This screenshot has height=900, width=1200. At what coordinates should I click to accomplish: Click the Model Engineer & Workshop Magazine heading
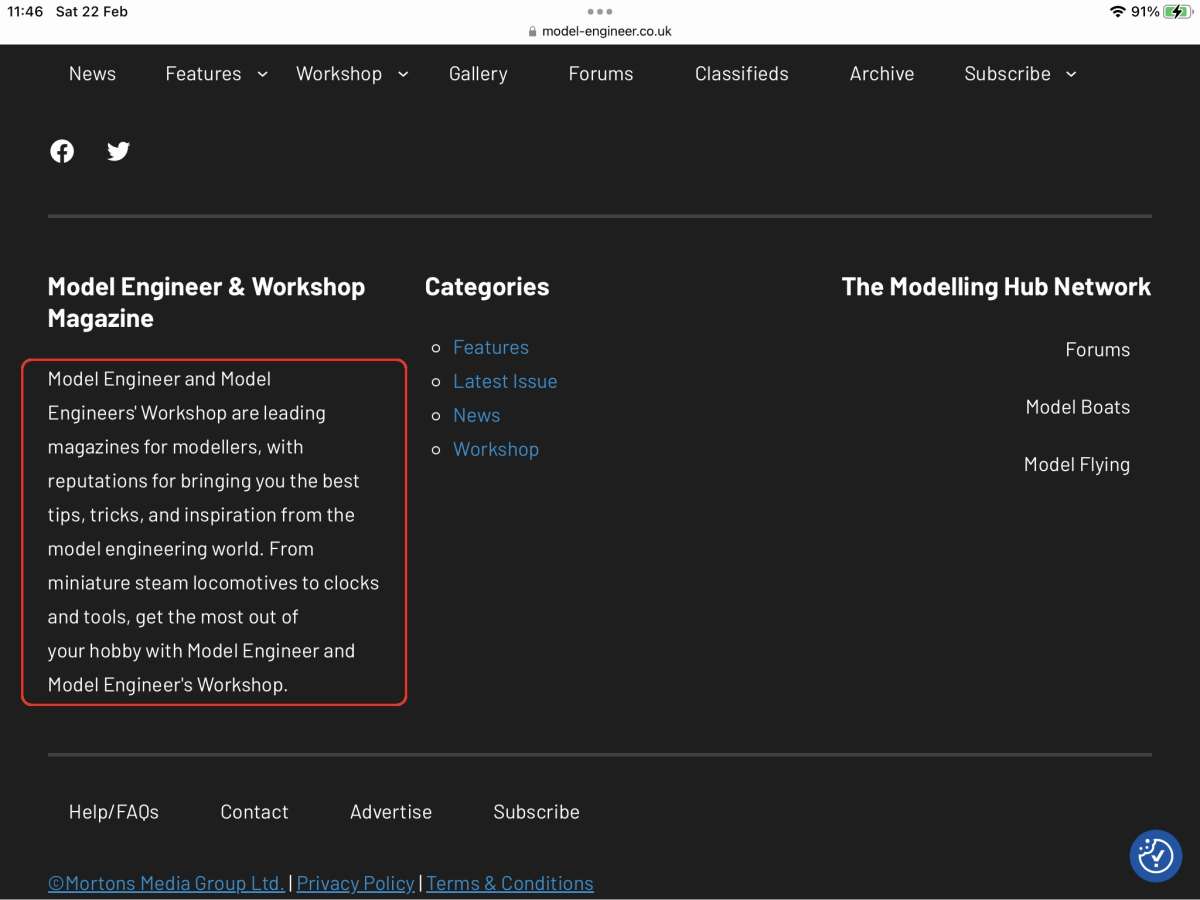tap(206, 302)
